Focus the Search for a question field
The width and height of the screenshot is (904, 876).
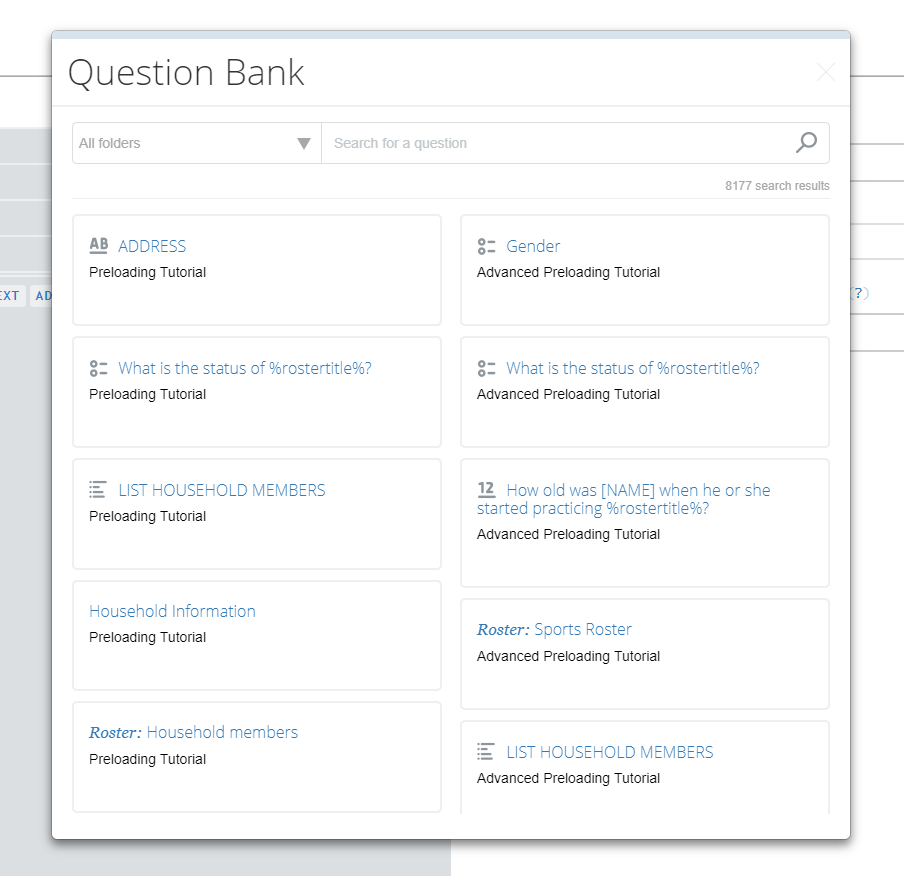click(x=555, y=143)
